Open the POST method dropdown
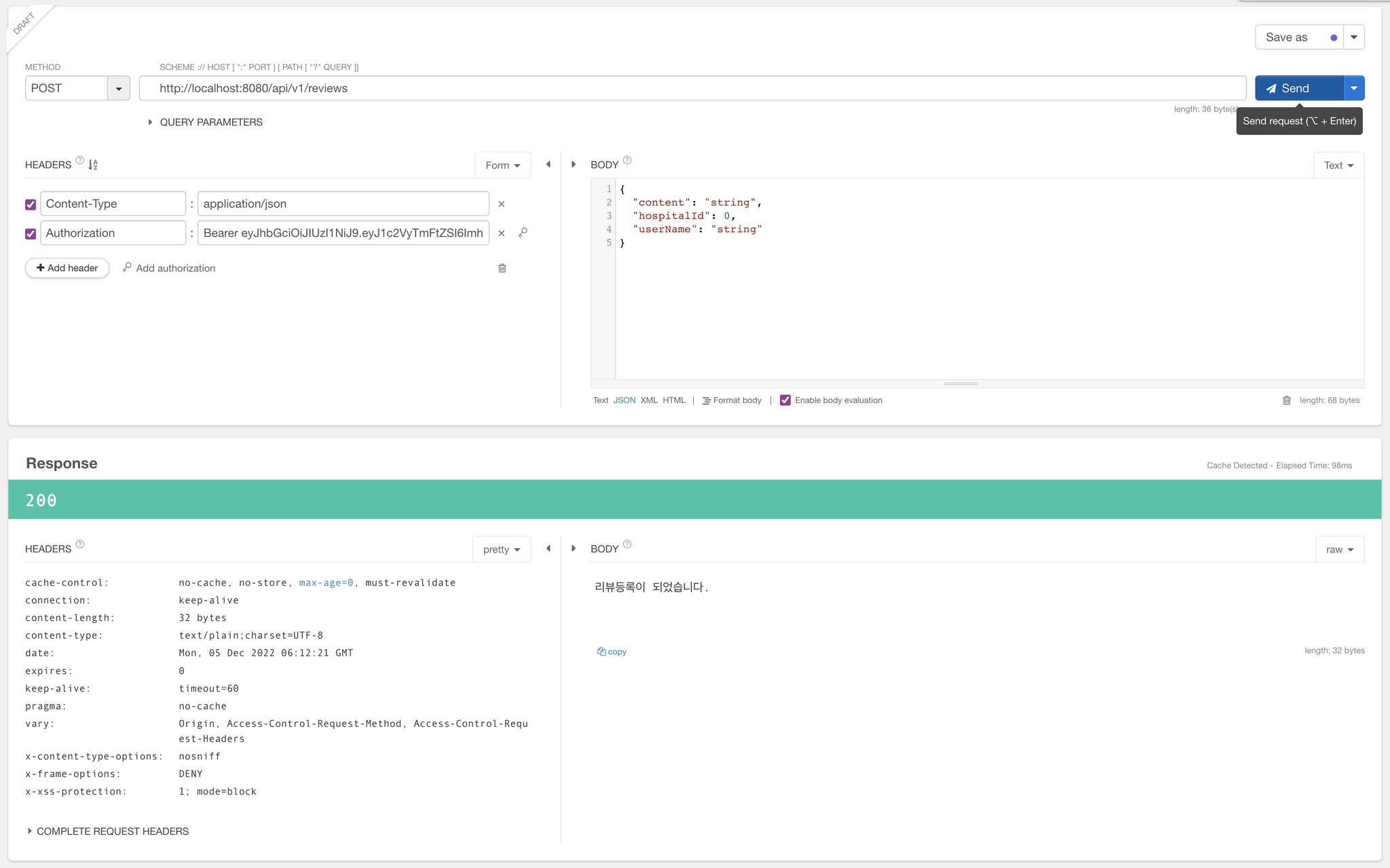This screenshot has height=868, width=1390. 119,88
